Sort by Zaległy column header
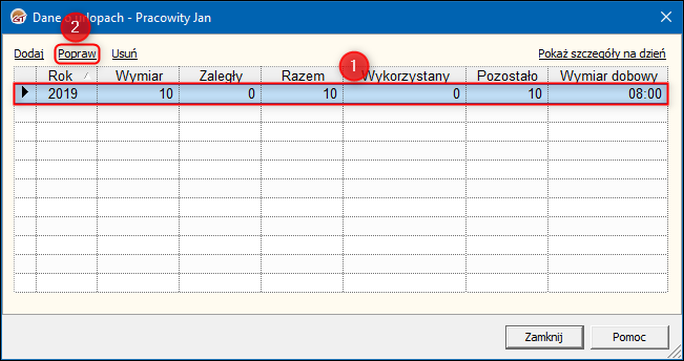684x361 pixels. [221, 76]
